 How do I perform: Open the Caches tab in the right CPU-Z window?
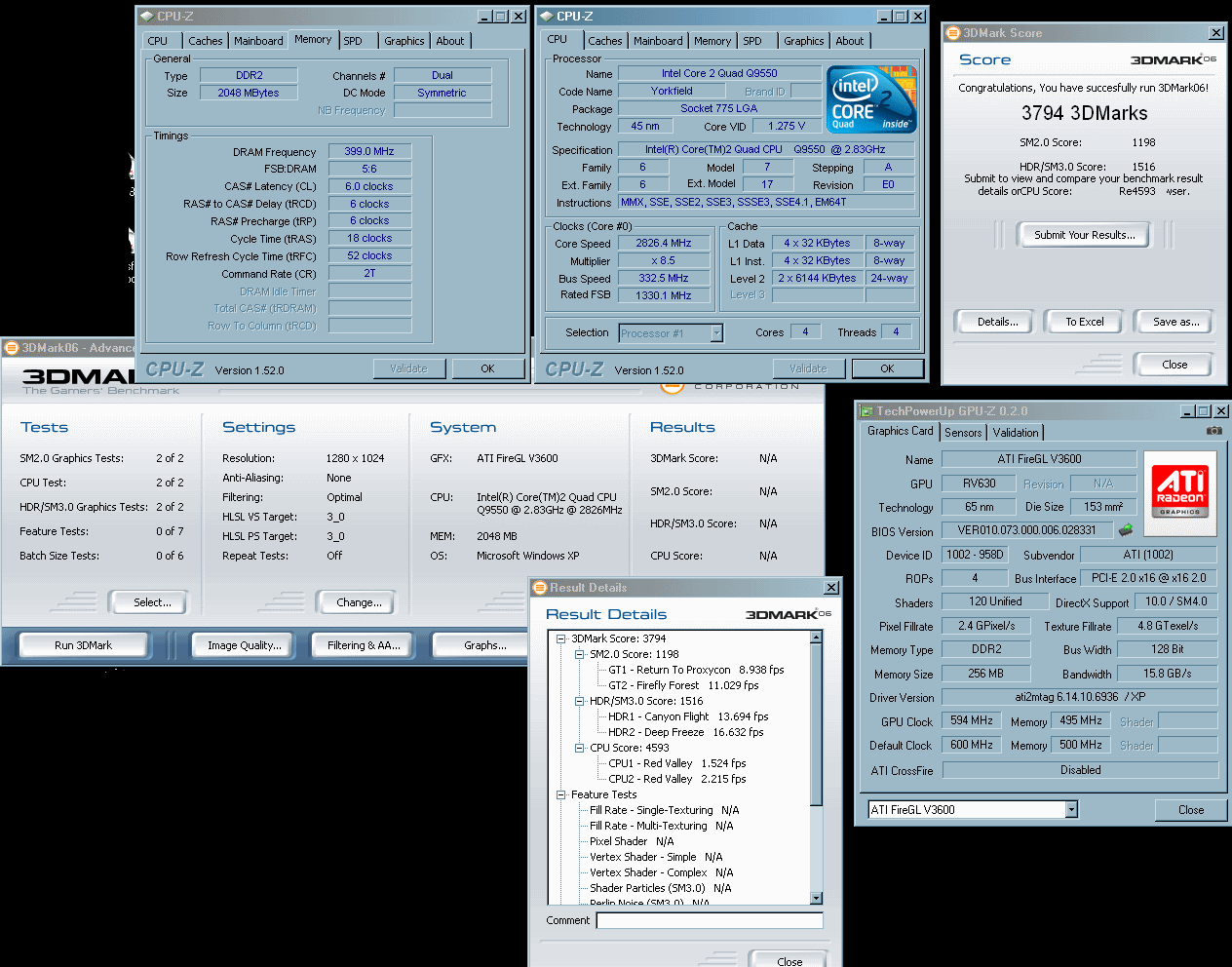pos(605,41)
